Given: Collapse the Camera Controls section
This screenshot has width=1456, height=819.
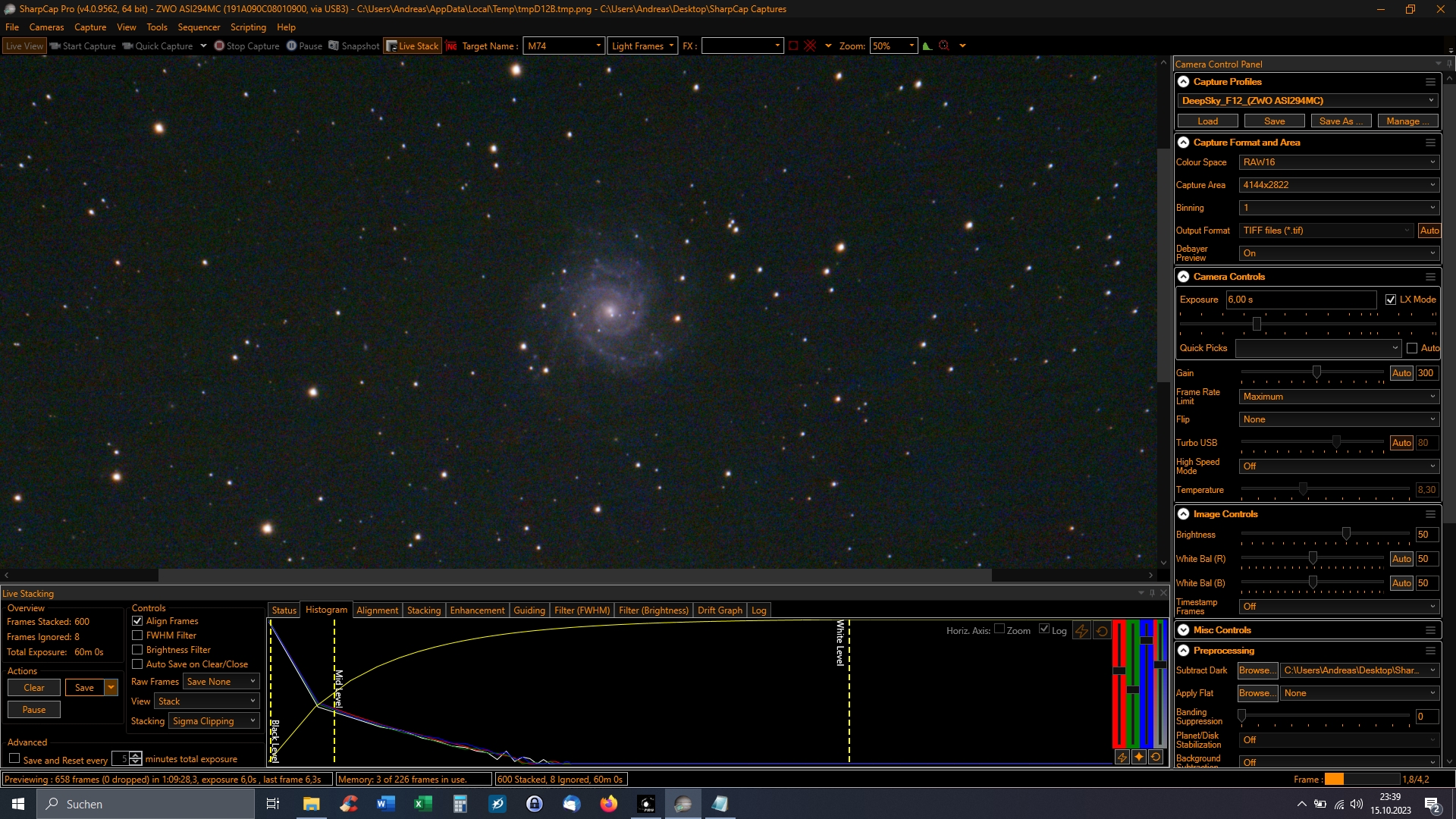Looking at the screenshot, I should pos(1184,277).
